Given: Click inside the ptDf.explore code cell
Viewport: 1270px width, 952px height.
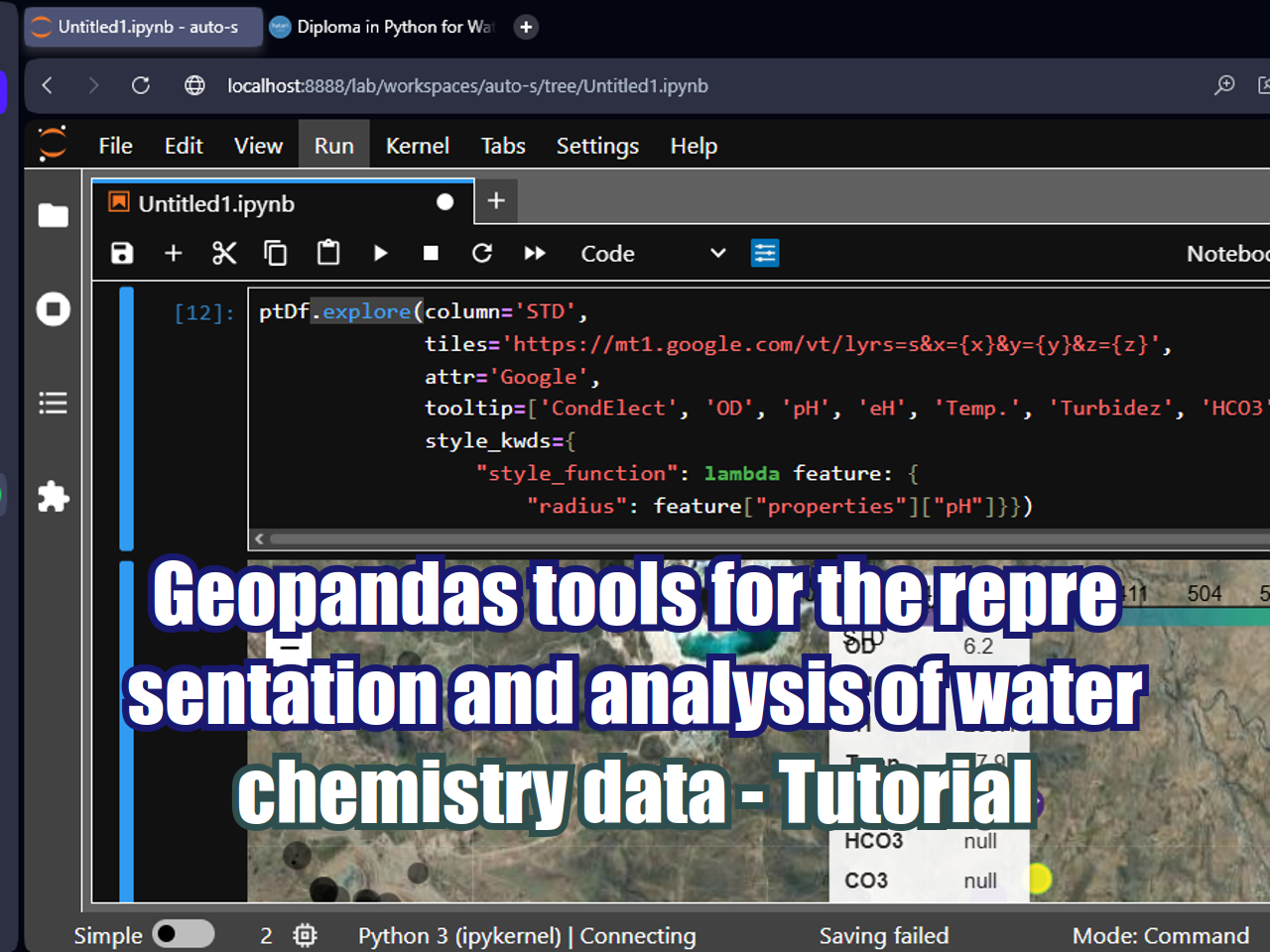Looking at the screenshot, I should (758, 409).
